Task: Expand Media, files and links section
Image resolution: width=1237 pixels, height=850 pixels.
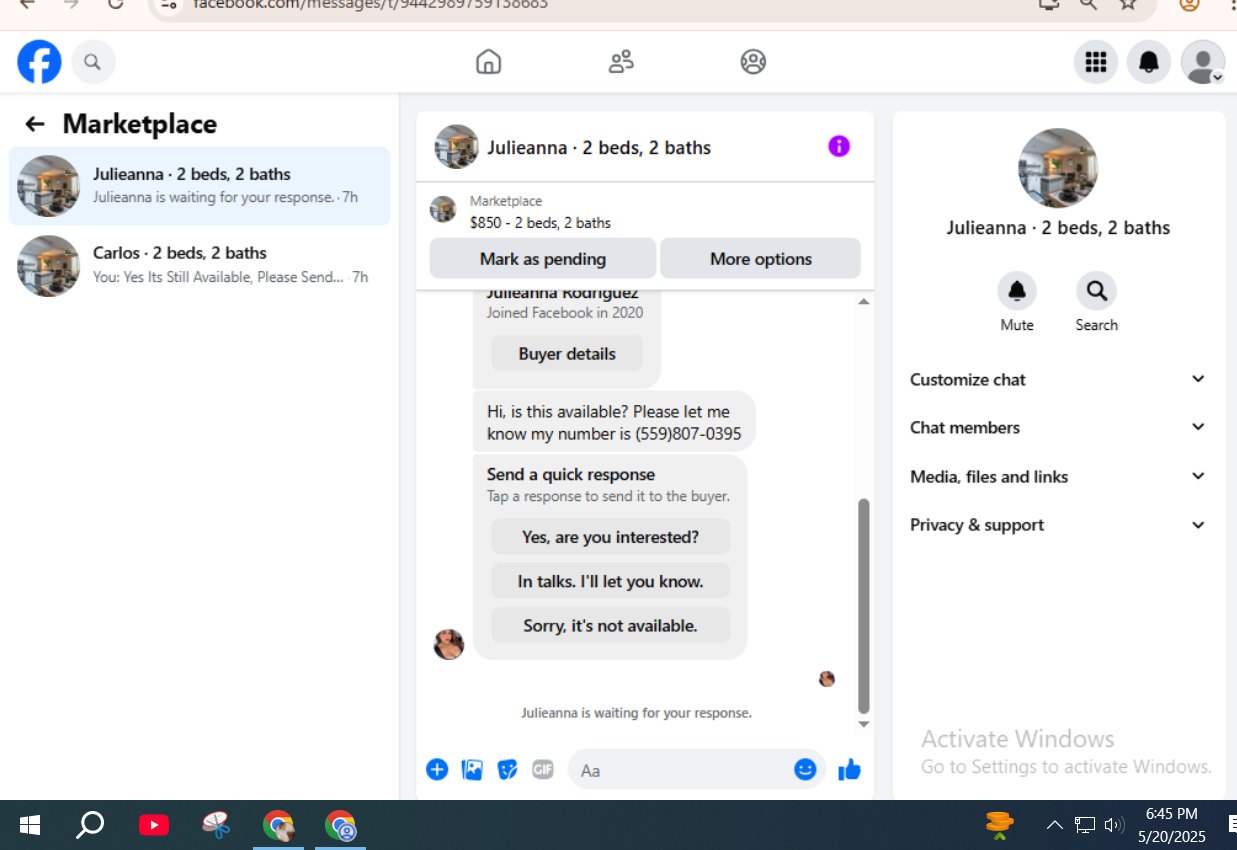Action: click(x=1059, y=476)
